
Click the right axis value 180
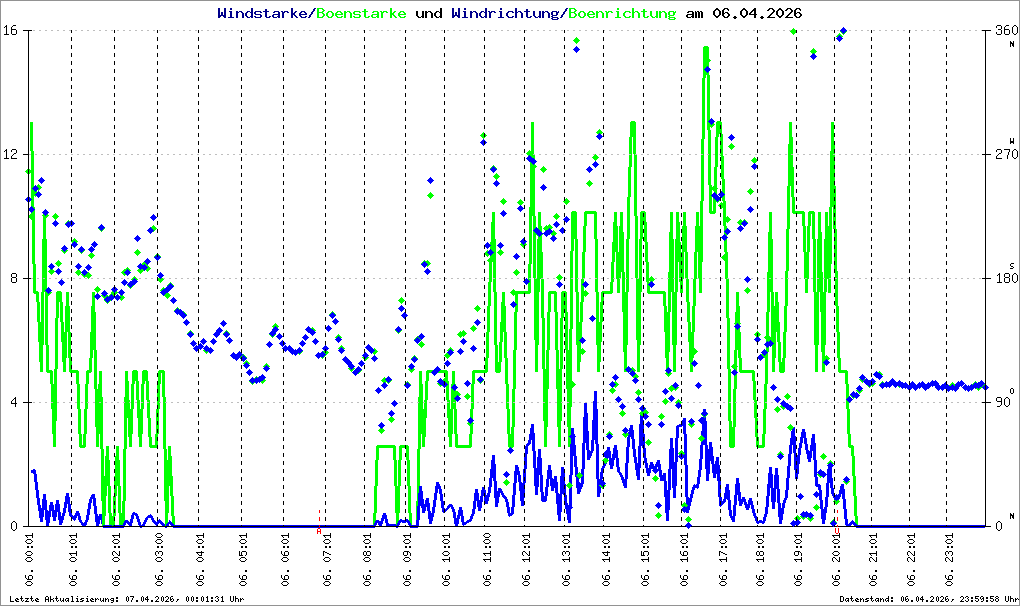pos(1006,278)
